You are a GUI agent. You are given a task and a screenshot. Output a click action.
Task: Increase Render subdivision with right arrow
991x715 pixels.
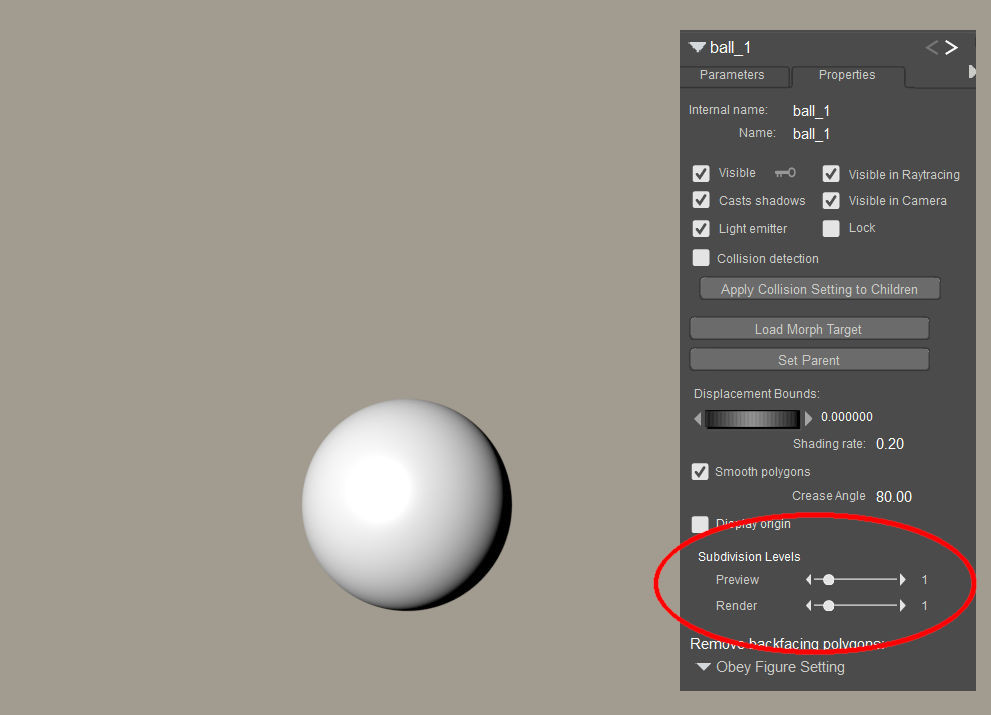point(903,606)
